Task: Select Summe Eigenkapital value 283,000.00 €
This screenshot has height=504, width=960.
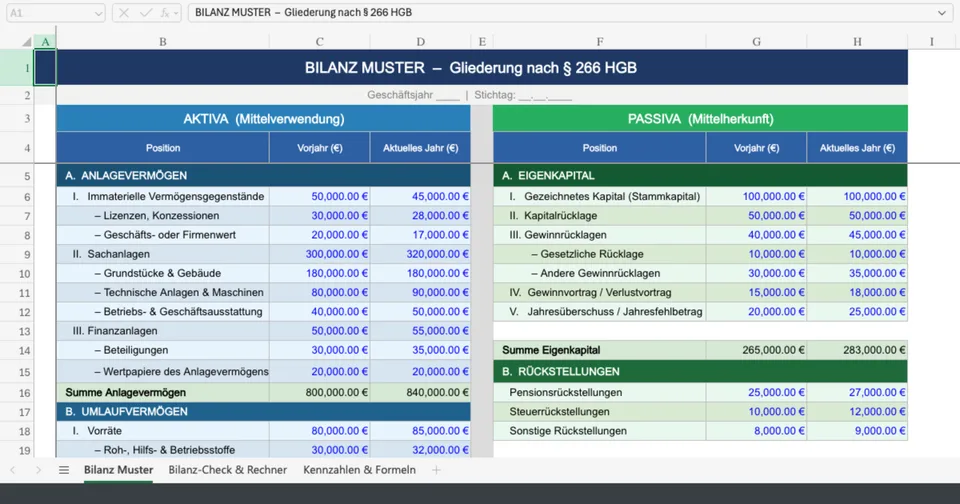Action: (x=857, y=350)
